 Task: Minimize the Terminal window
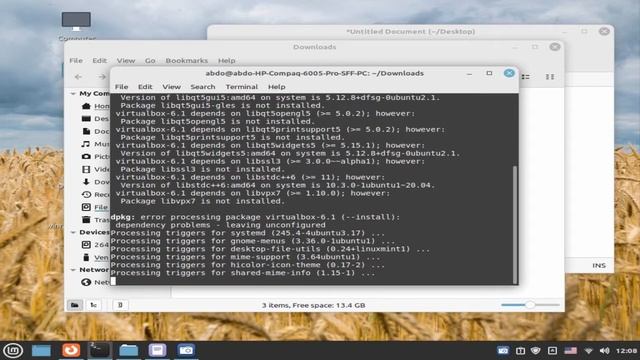[469, 73]
